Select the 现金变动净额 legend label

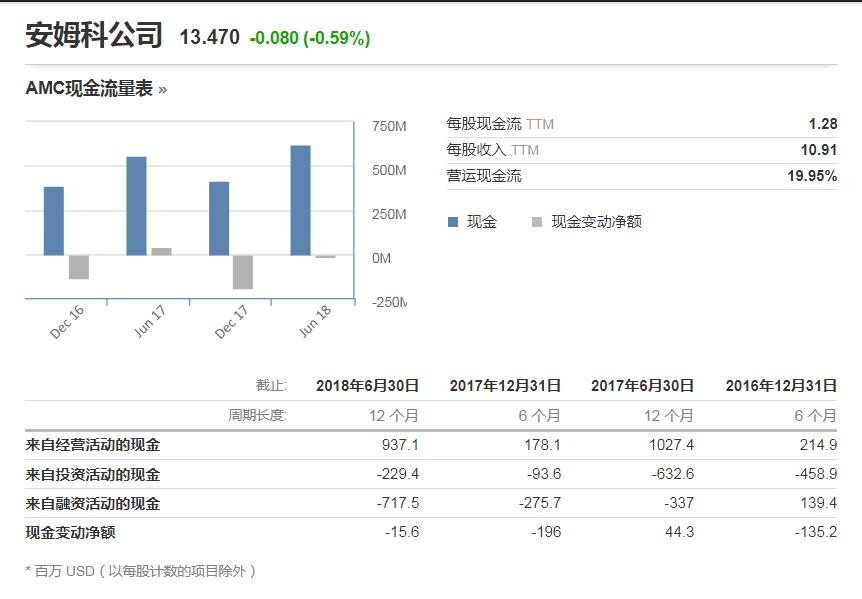596,221
